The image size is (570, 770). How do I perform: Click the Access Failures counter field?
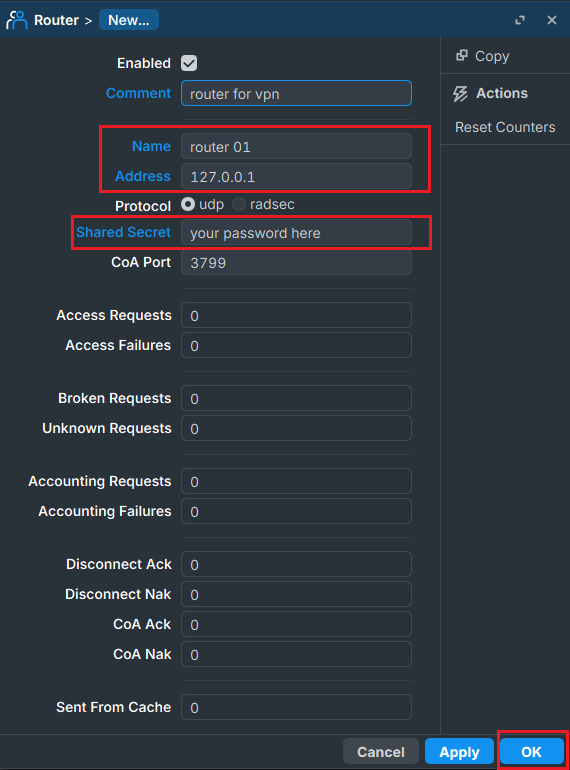click(296, 345)
